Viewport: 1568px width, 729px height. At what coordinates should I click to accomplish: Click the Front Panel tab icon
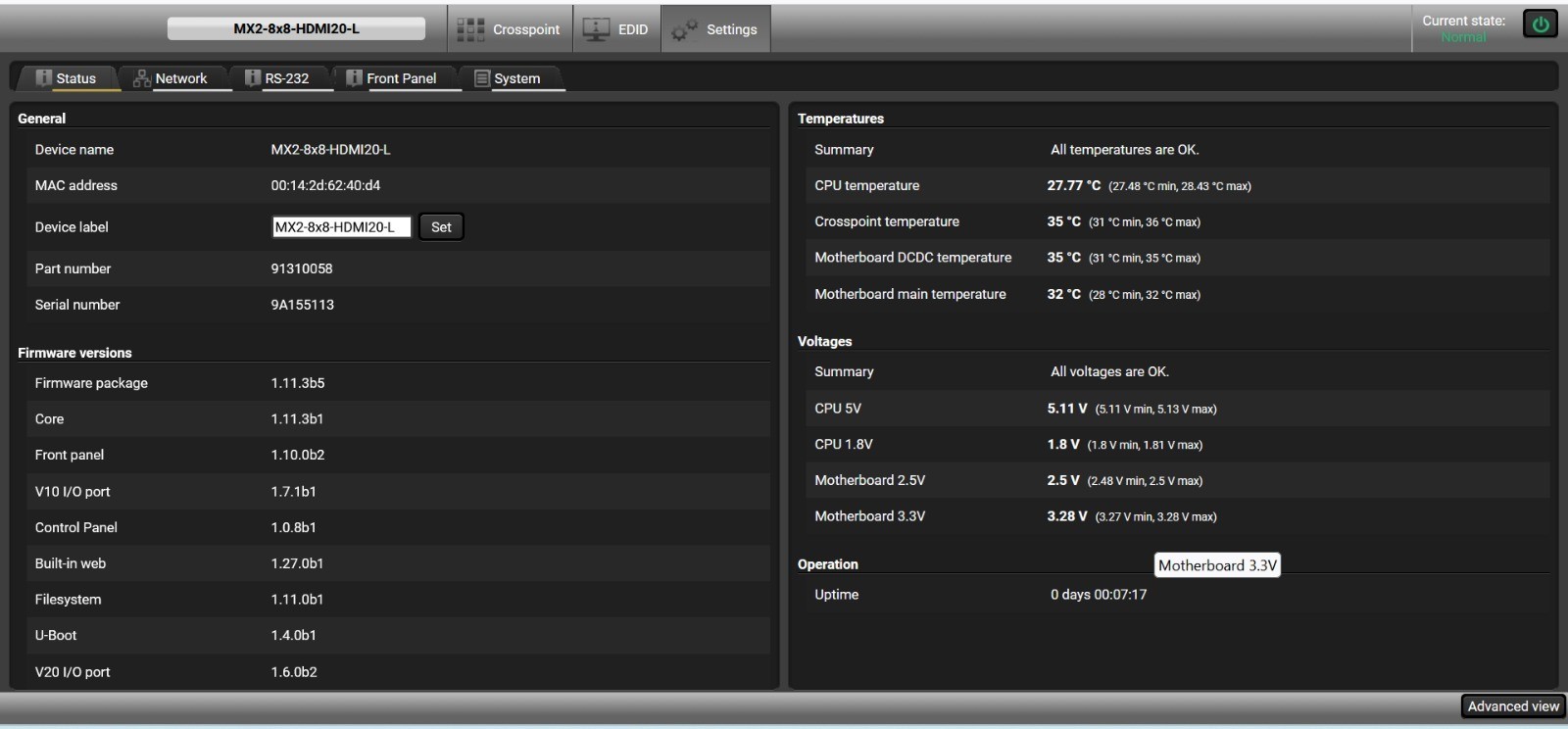click(355, 77)
